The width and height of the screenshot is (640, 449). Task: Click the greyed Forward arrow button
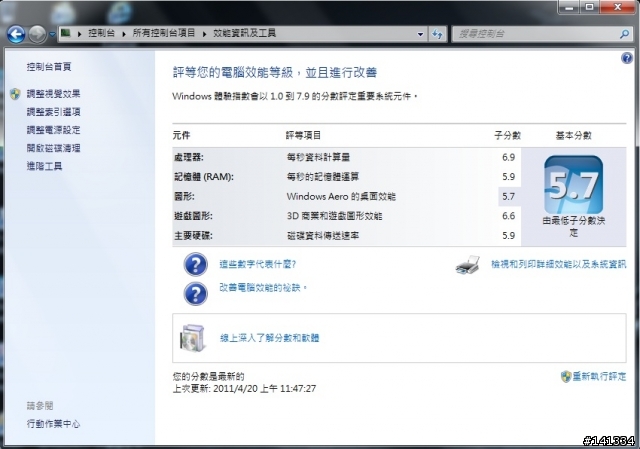click(x=37, y=34)
